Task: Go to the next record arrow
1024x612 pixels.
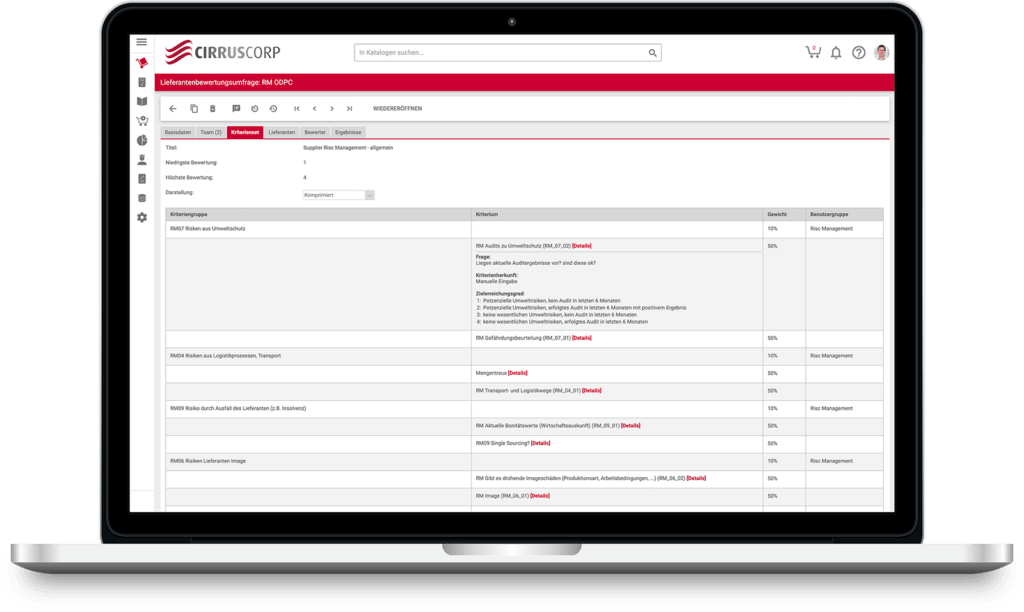Action: tap(331, 108)
